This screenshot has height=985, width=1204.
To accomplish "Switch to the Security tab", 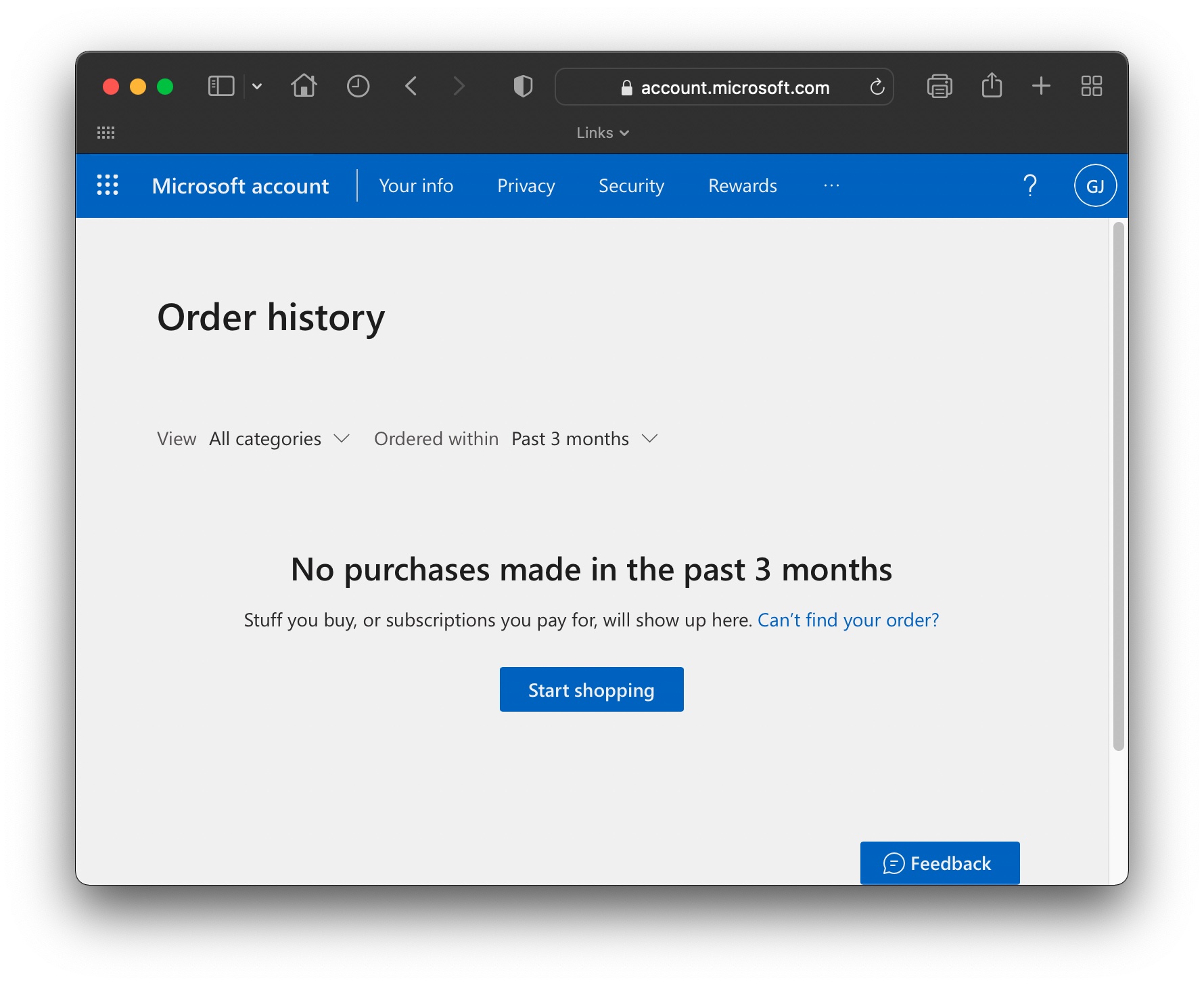I will coord(630,185).
